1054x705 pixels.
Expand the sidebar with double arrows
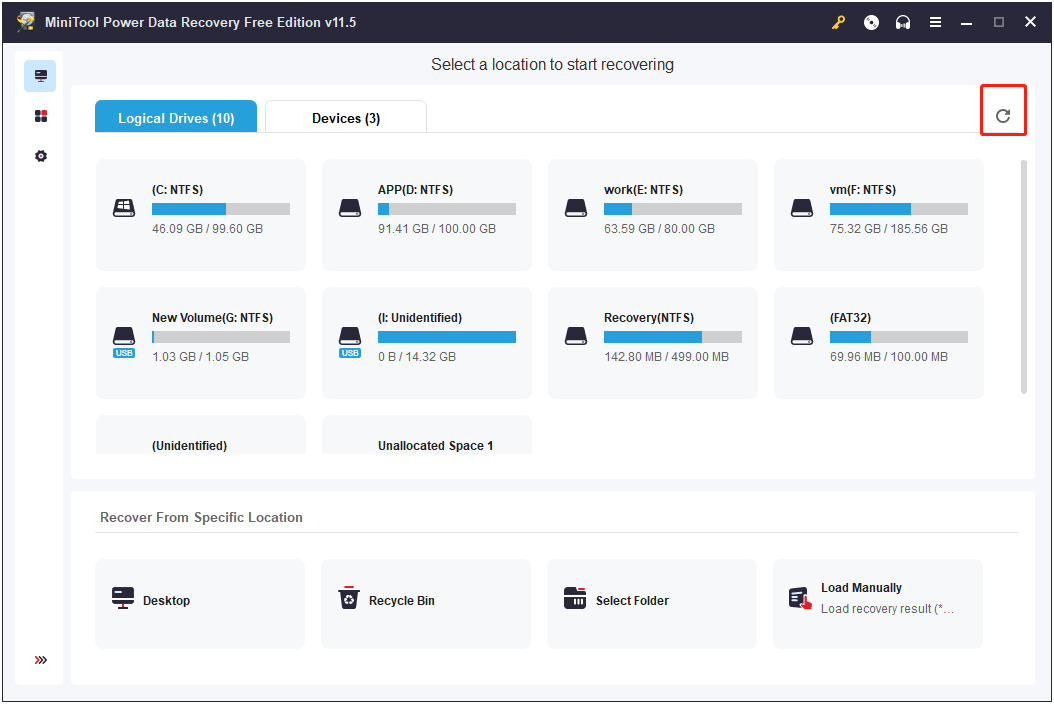[x=41, y=660]
